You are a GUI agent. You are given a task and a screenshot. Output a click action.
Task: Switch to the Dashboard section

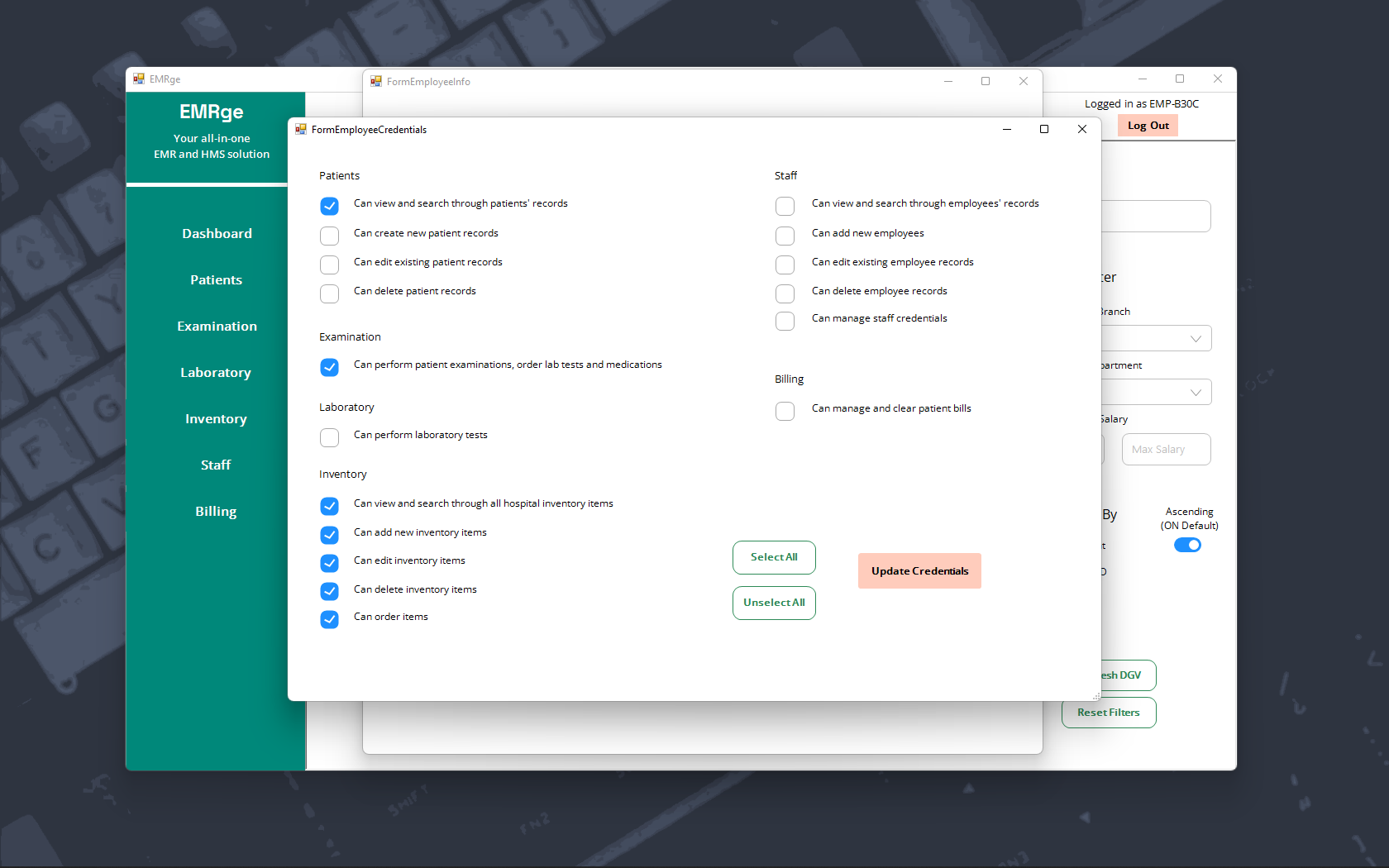coord(217,233)
